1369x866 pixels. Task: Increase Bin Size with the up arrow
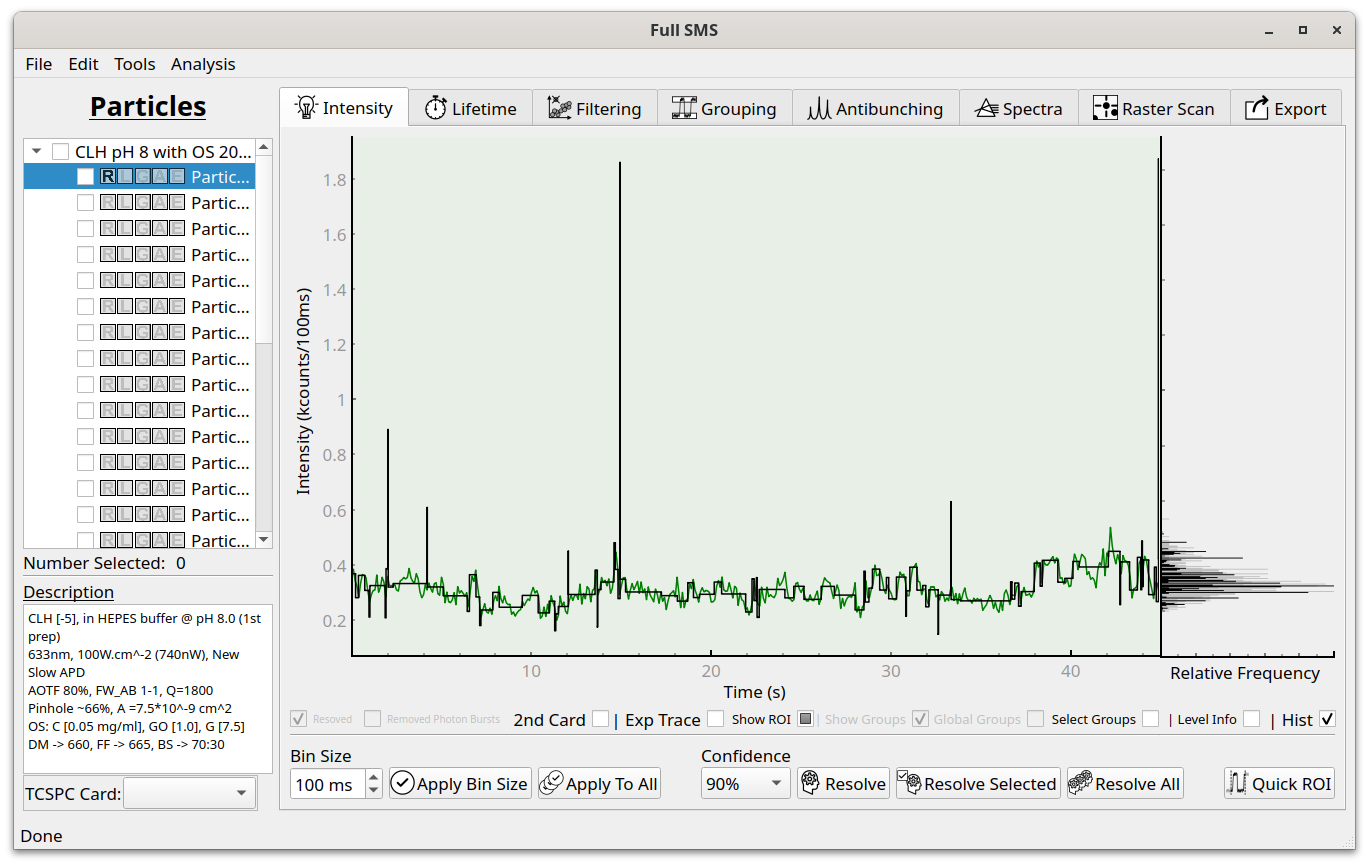pyautogui.click(x=374, y=777)
